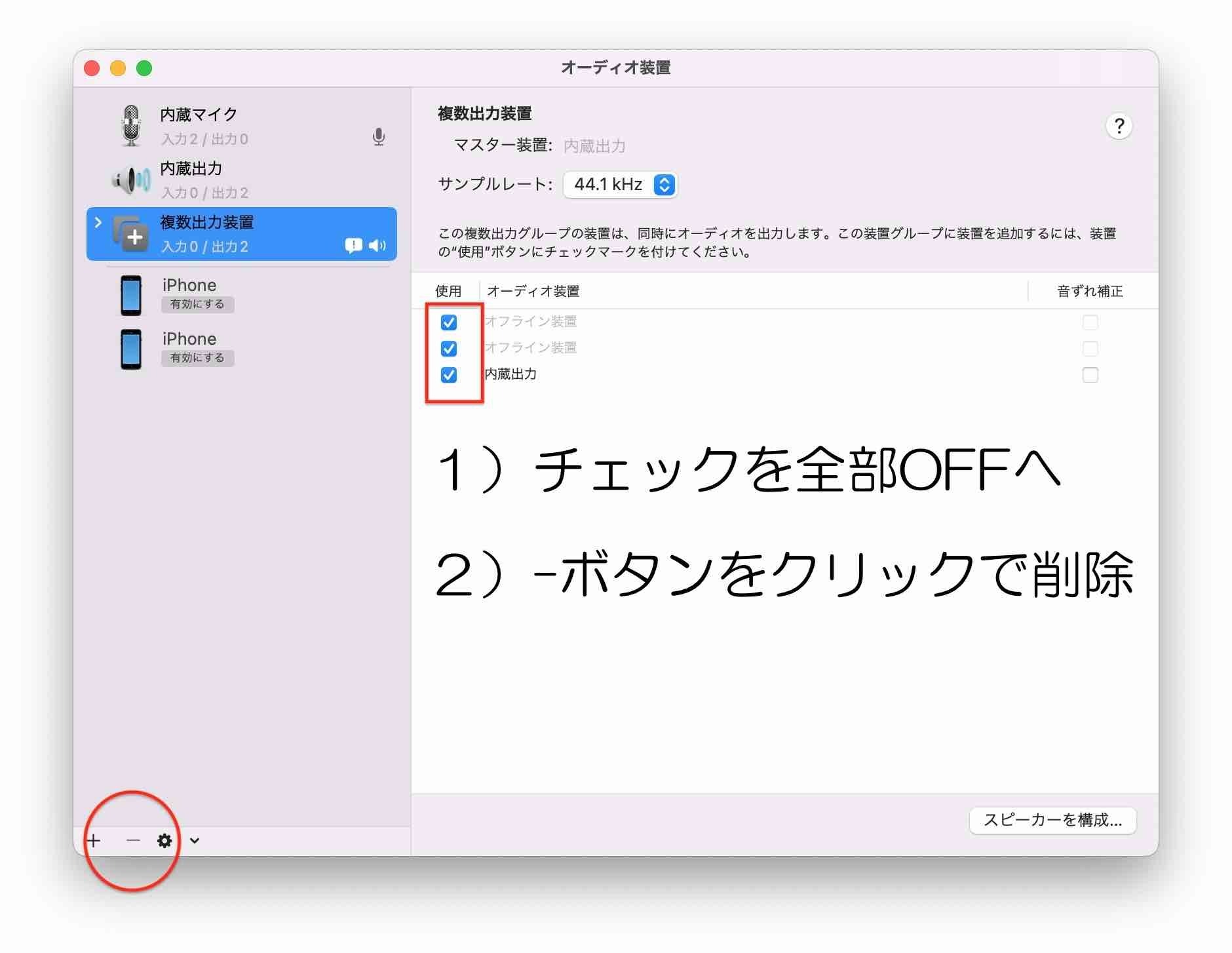Click the alert sound badge on 複数出力装置
Viewport: 1232px width, 953px height.
pyautogui.click(x=353, y=246)
